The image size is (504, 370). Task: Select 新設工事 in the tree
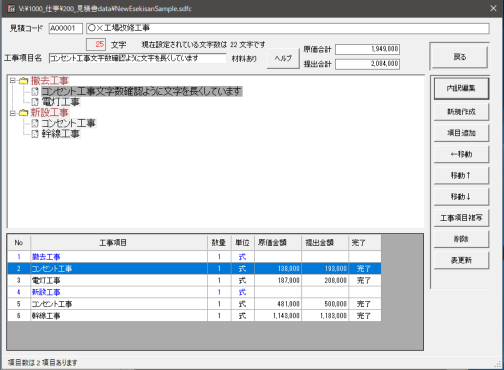(x=49, y=113)
